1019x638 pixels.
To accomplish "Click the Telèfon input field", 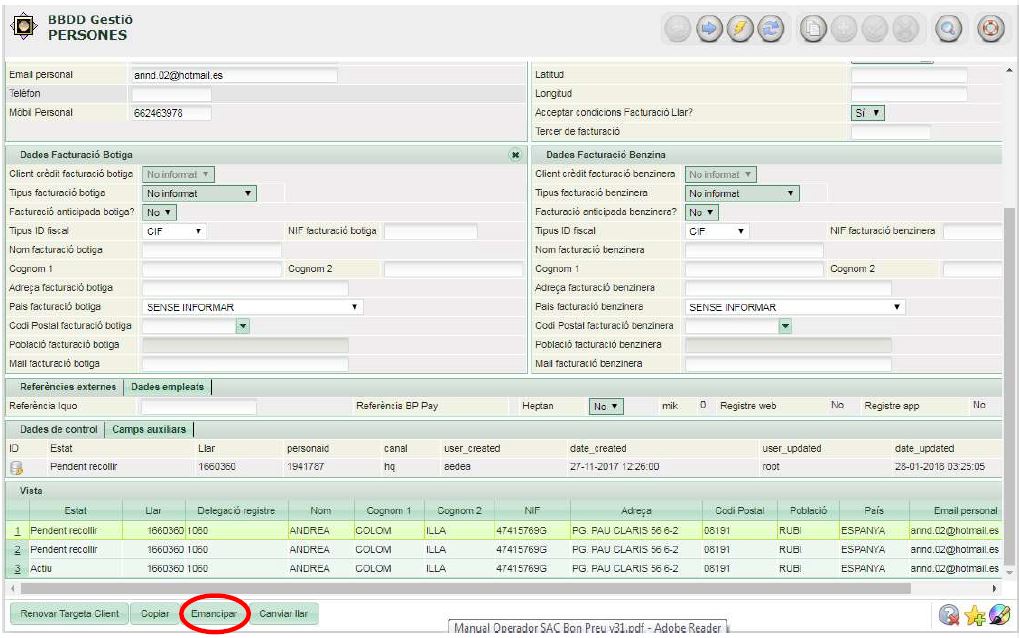I will click(171, 93).
